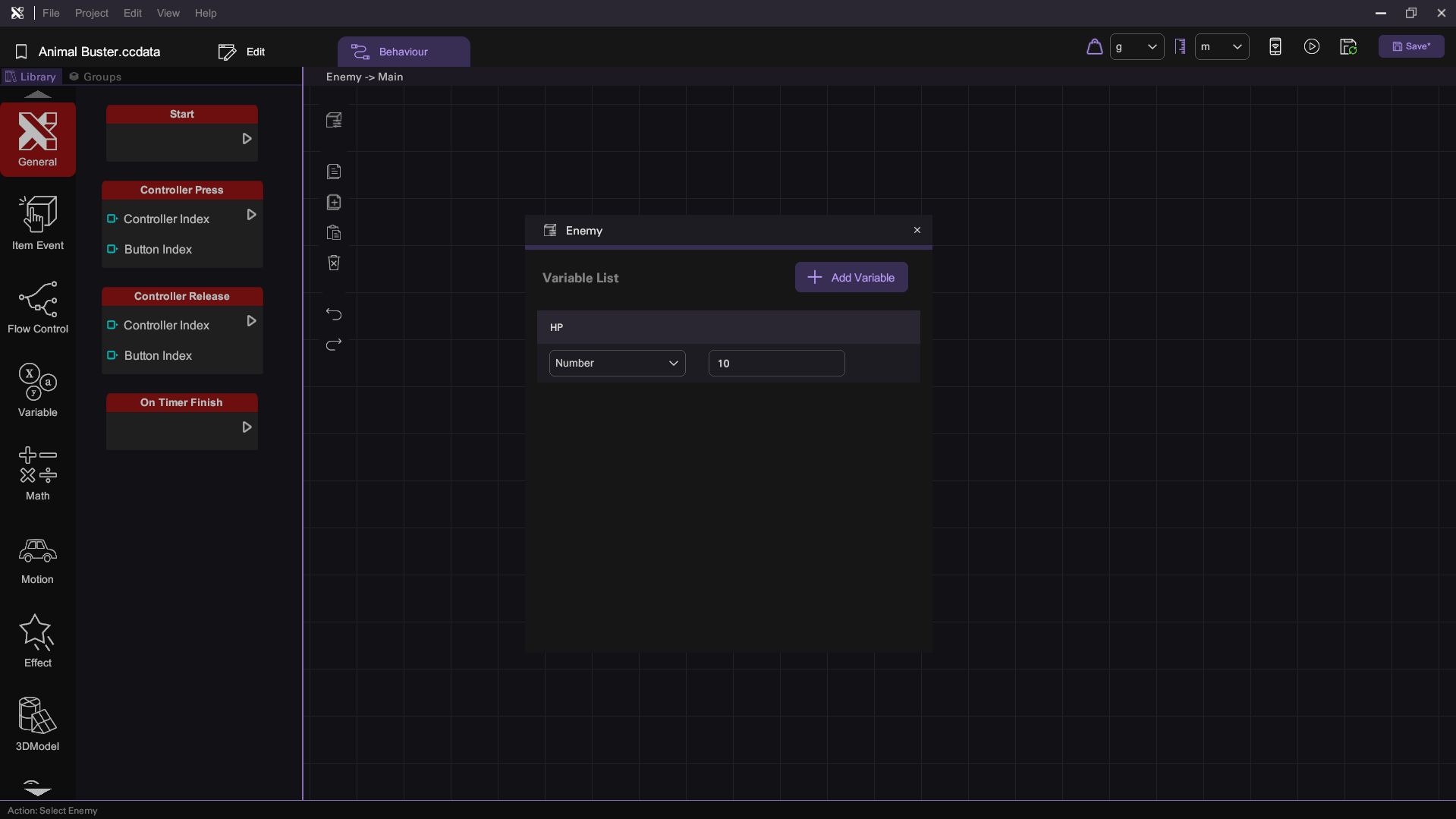Screen dimensions: 1456x819
Task: Select the Motion category icon
Action: click(x=37, y=560)
